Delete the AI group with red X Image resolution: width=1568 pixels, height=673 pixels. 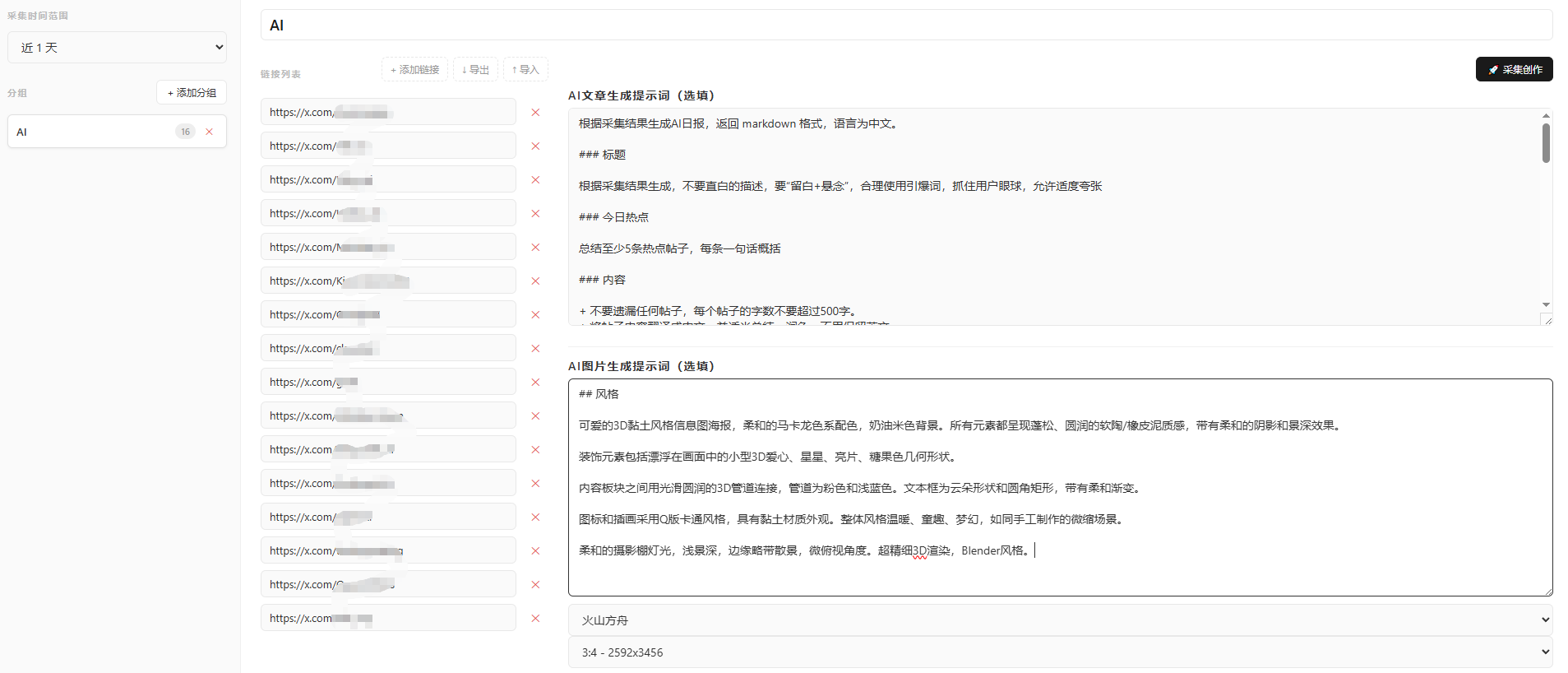pyautogui.click(x=210, y=132)
